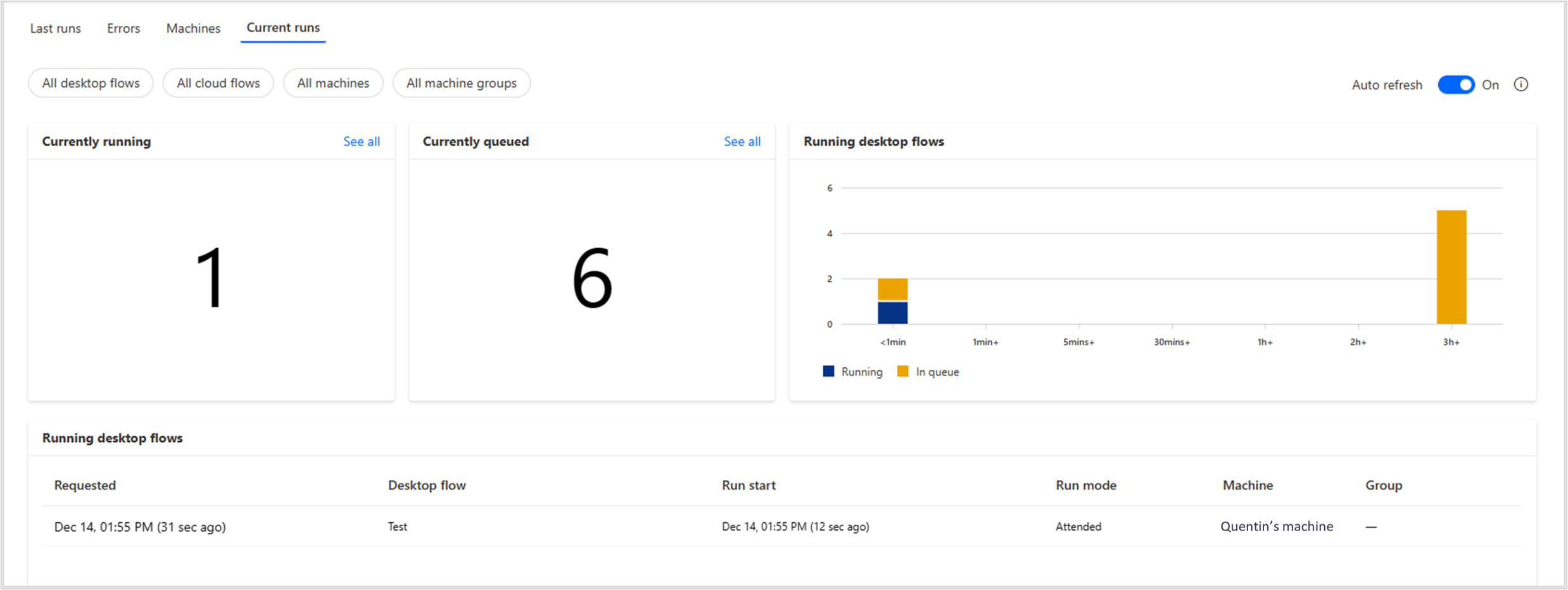
Task: Click the blue Running legend swatch
Action: pos(828,371)
